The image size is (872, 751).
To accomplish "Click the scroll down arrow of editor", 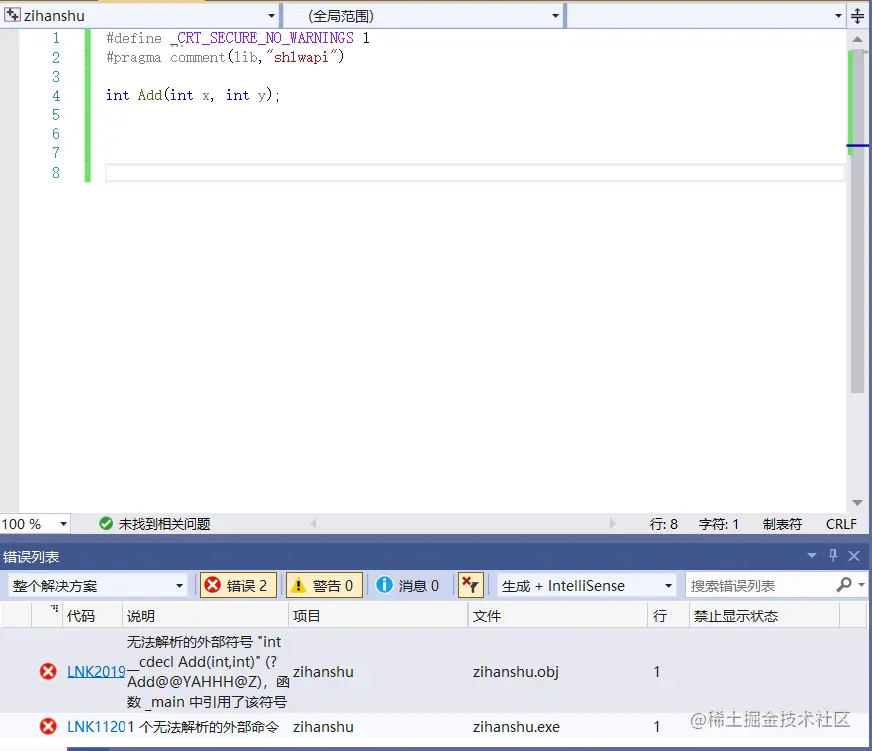I will [x=857, y=502].
